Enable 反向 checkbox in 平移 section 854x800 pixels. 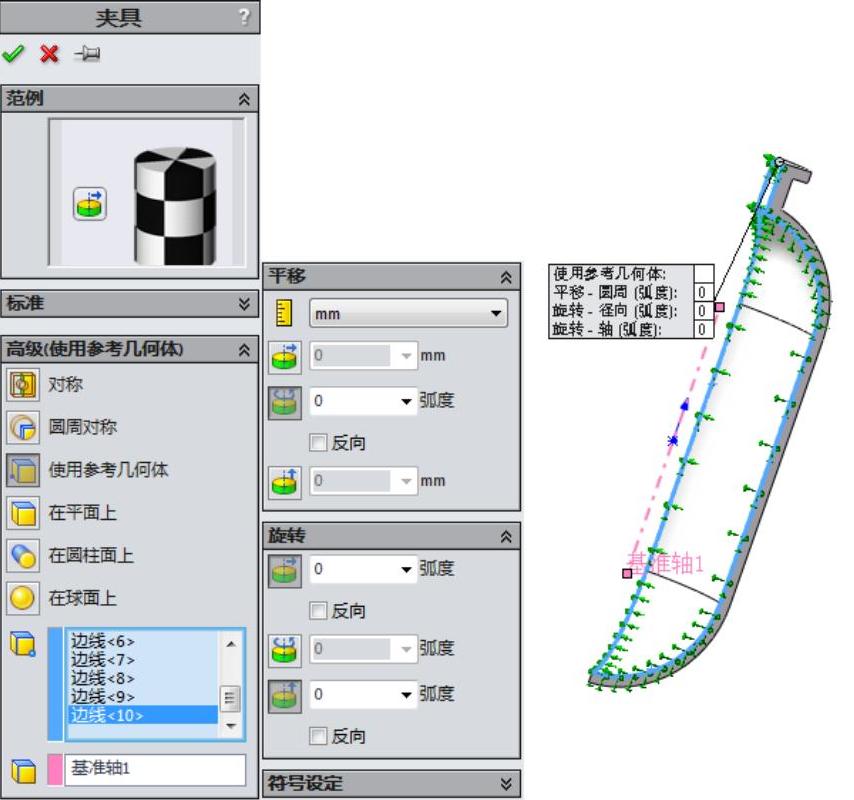(318, 442)
